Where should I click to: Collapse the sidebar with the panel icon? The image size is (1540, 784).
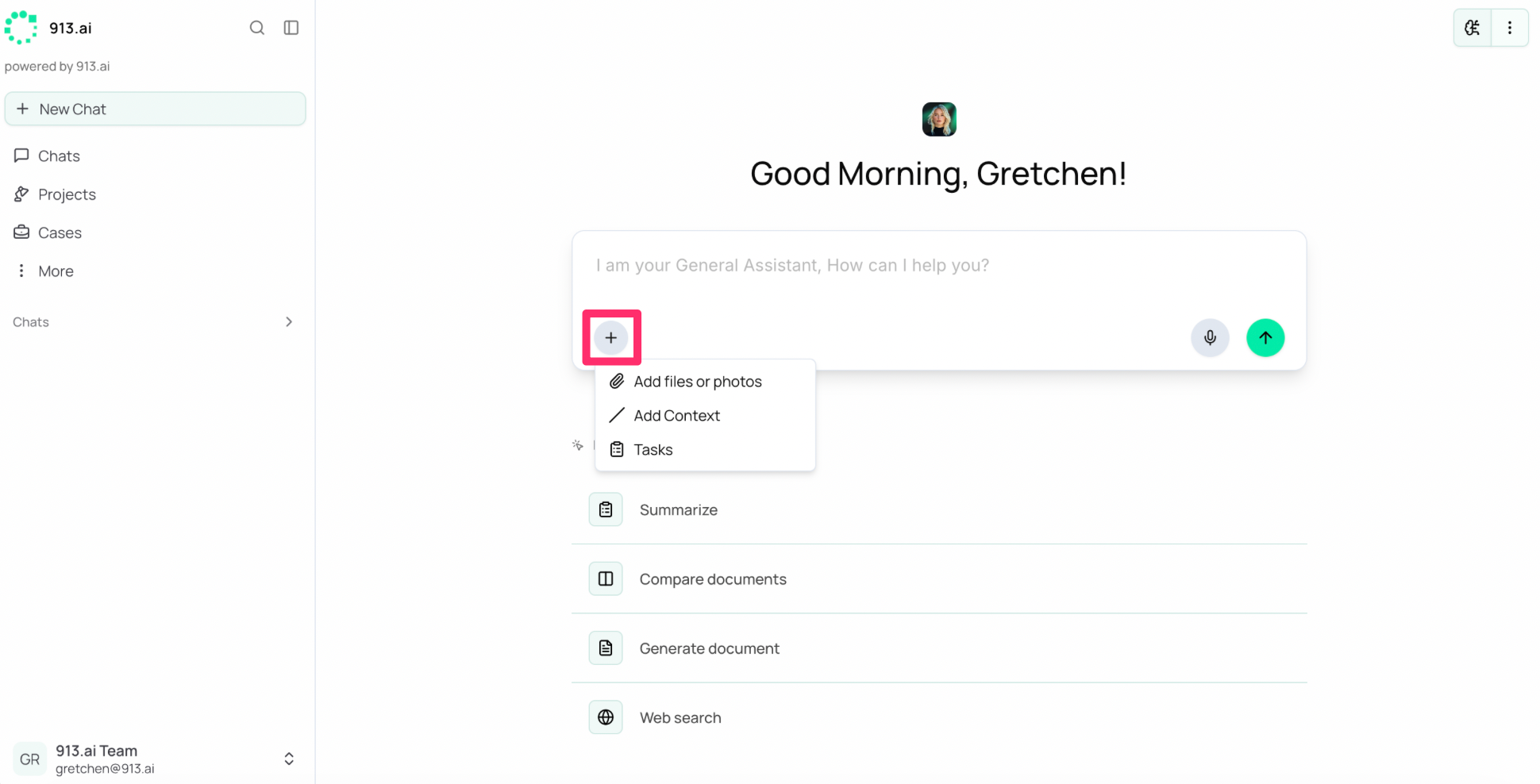[x=291, y=28]
